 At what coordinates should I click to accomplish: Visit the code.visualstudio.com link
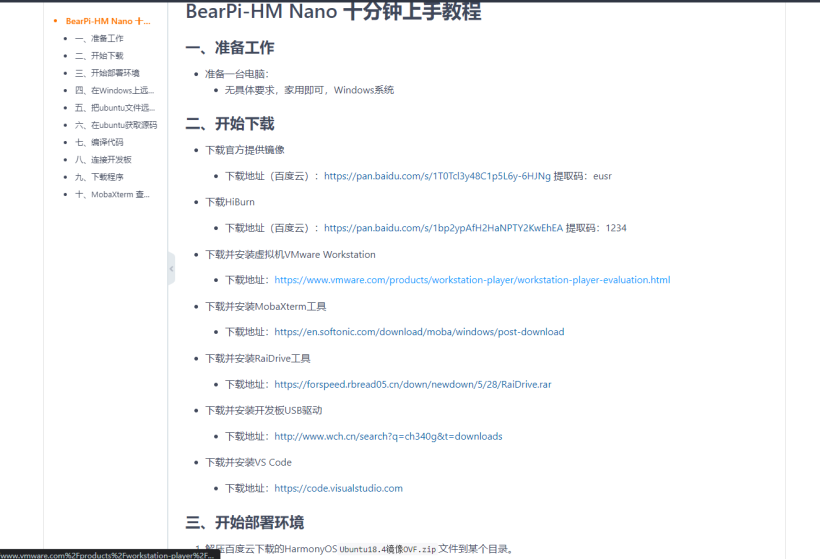tap(338, 488)
